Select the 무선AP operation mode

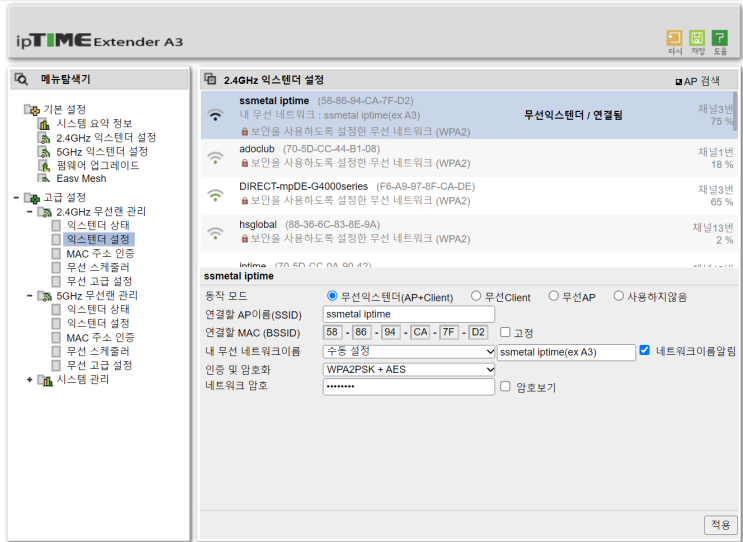(554, 297)
